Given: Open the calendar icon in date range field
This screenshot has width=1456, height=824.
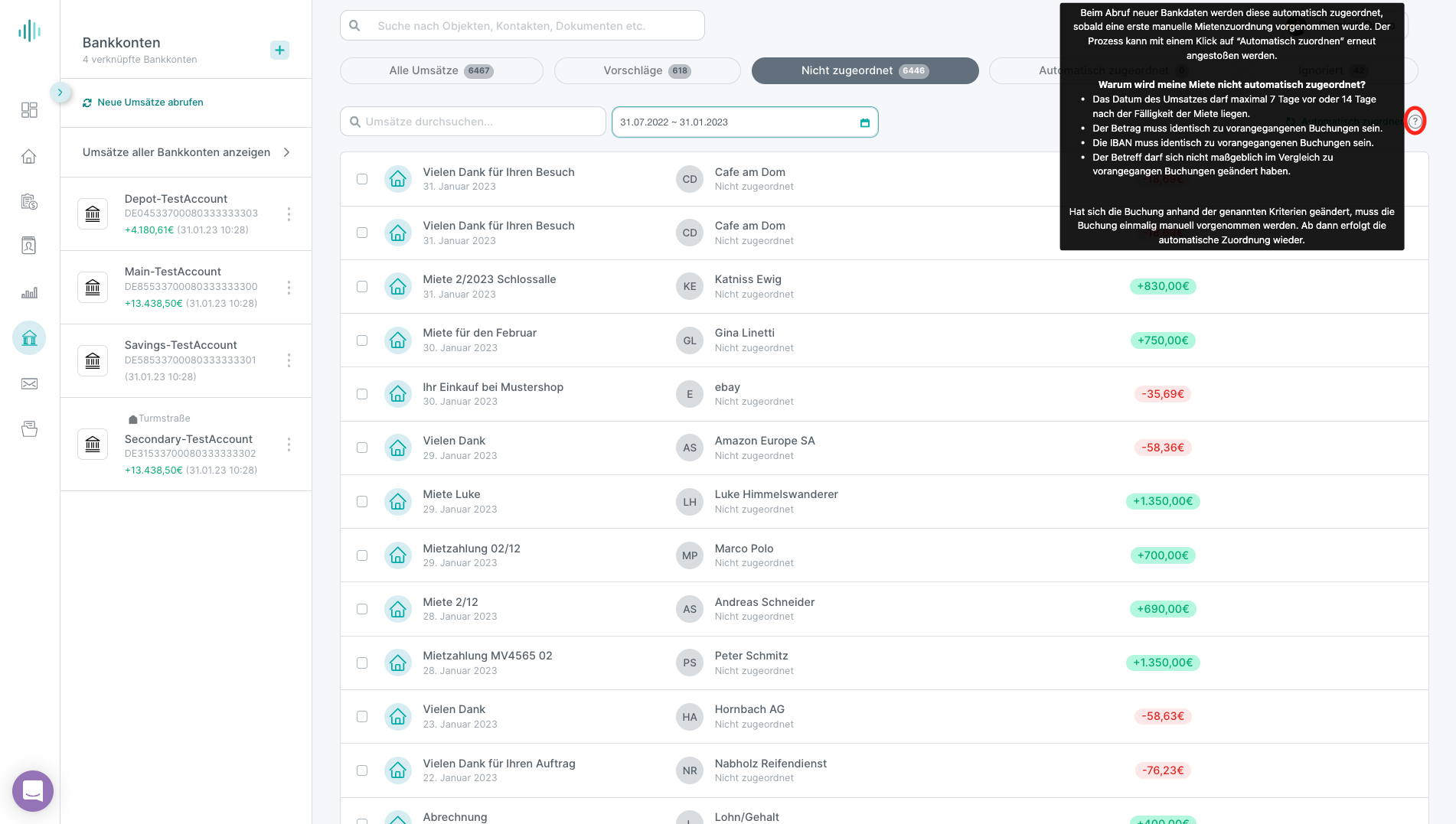Looking at the screenshot, I should point(865,122).
